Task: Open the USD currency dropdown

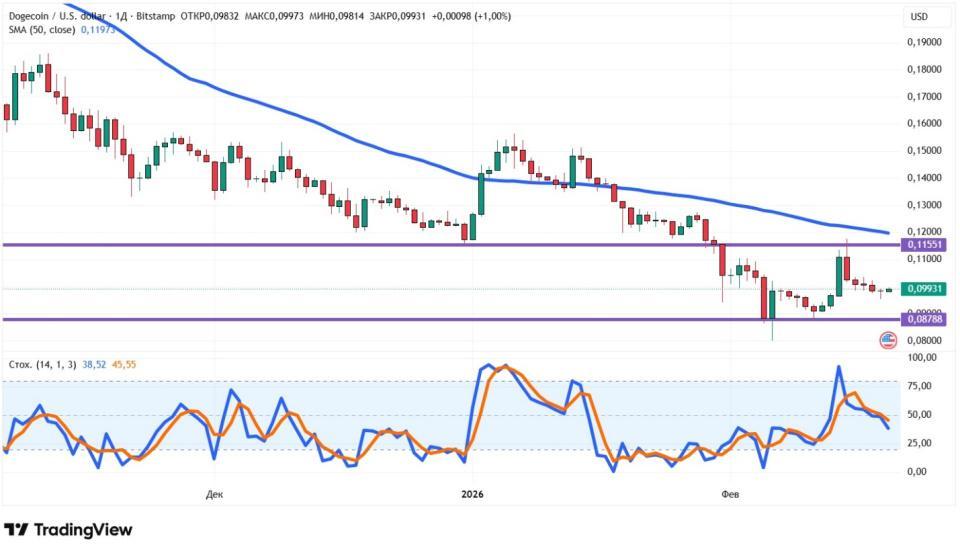Action: pos(917,17)
